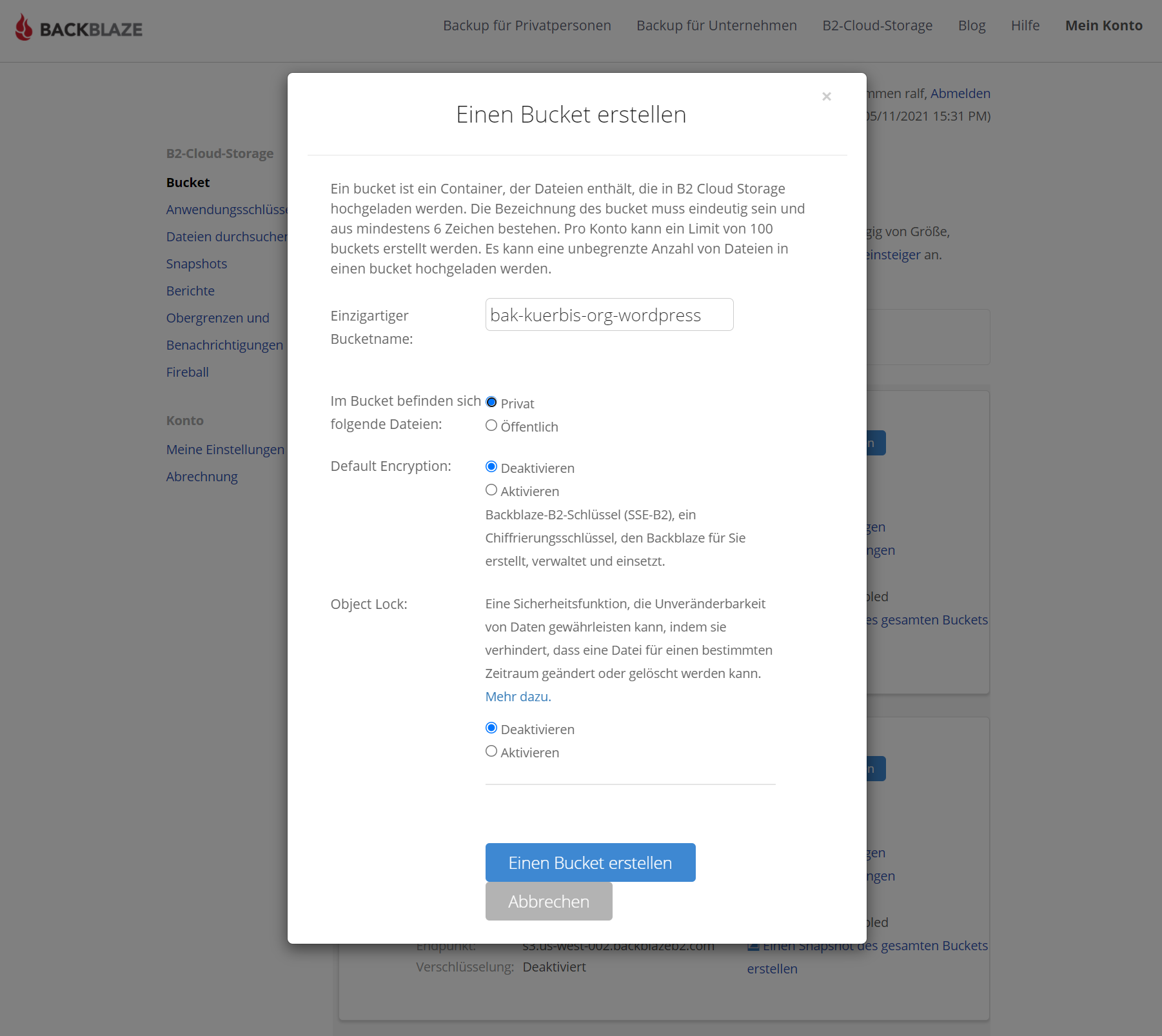Activate Object Lock with Aktivieren
The height and width of the screenshot is (1036, 1162).
click(491, 752)
